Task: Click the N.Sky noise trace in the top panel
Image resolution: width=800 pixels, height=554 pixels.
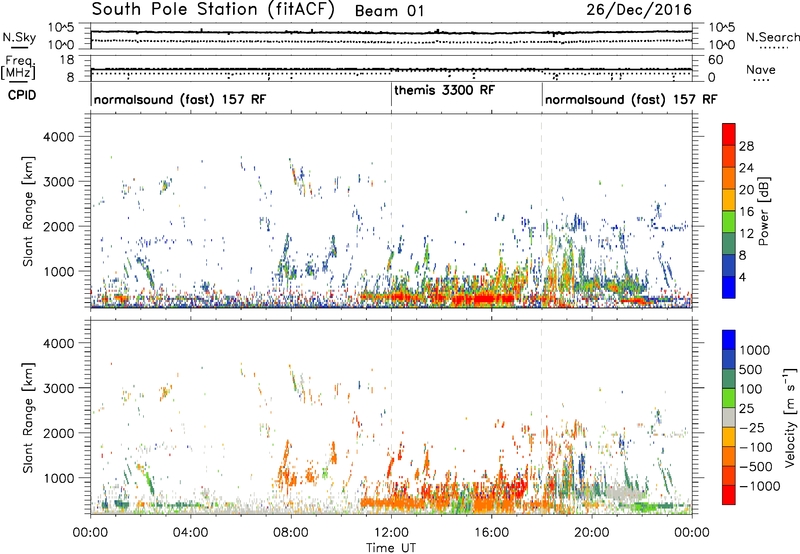Action: pyautogui.click(x=391, y=32)
